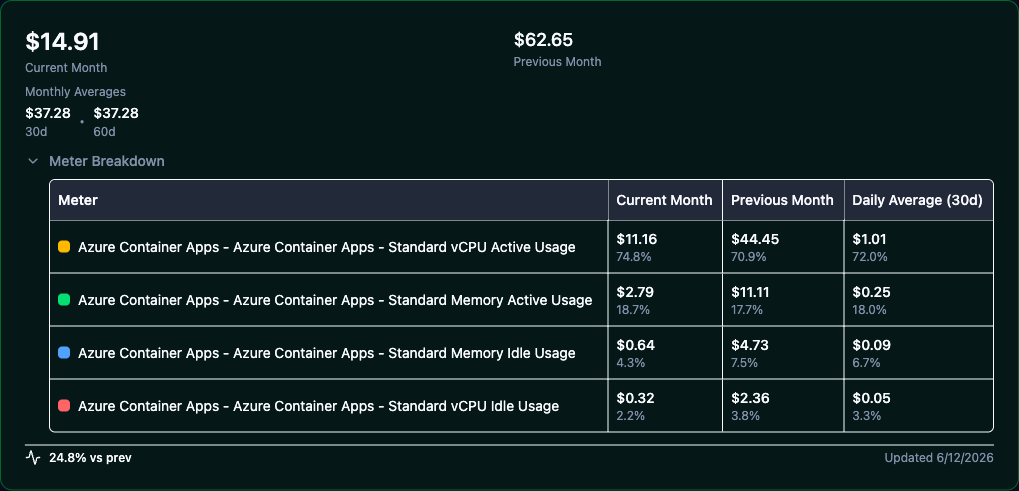
Task: Click the activity pulse icon near 24.8%
Action: 32,457
